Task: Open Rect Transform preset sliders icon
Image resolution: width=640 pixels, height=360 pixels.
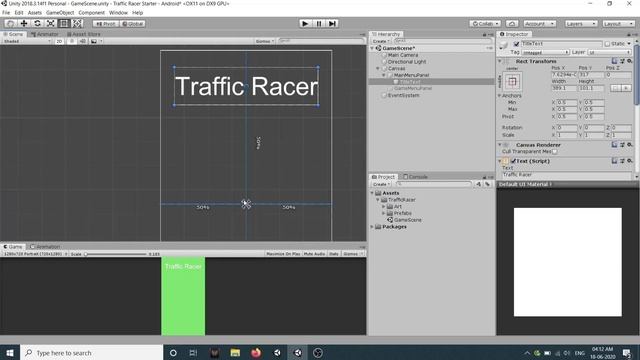Action: 622,61
